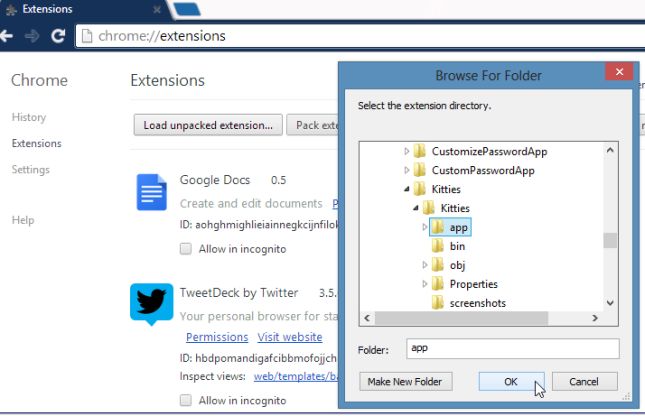The width and height of the screenshot is (645, 416).
Task: Click the dialog resize grip corner
Action: pyautogui.click(x=626, y=397)
